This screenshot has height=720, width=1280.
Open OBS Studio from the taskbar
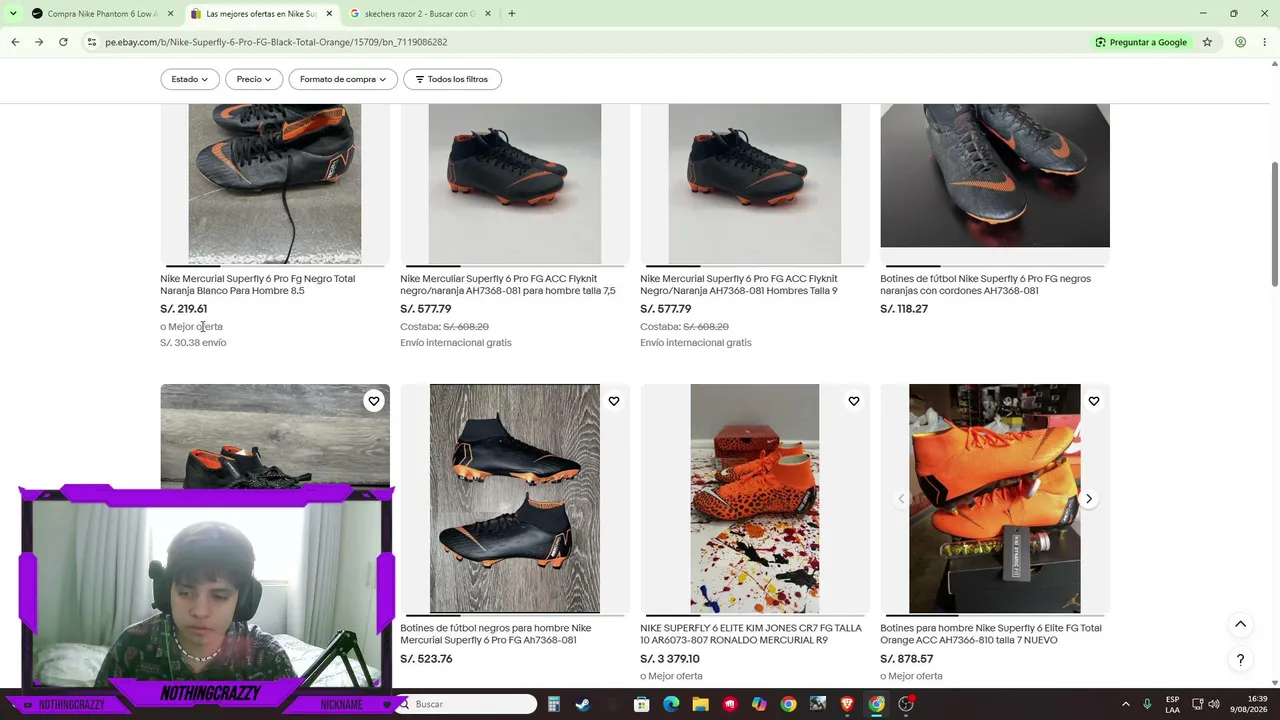pyautogui.click(x=906, y=704)
